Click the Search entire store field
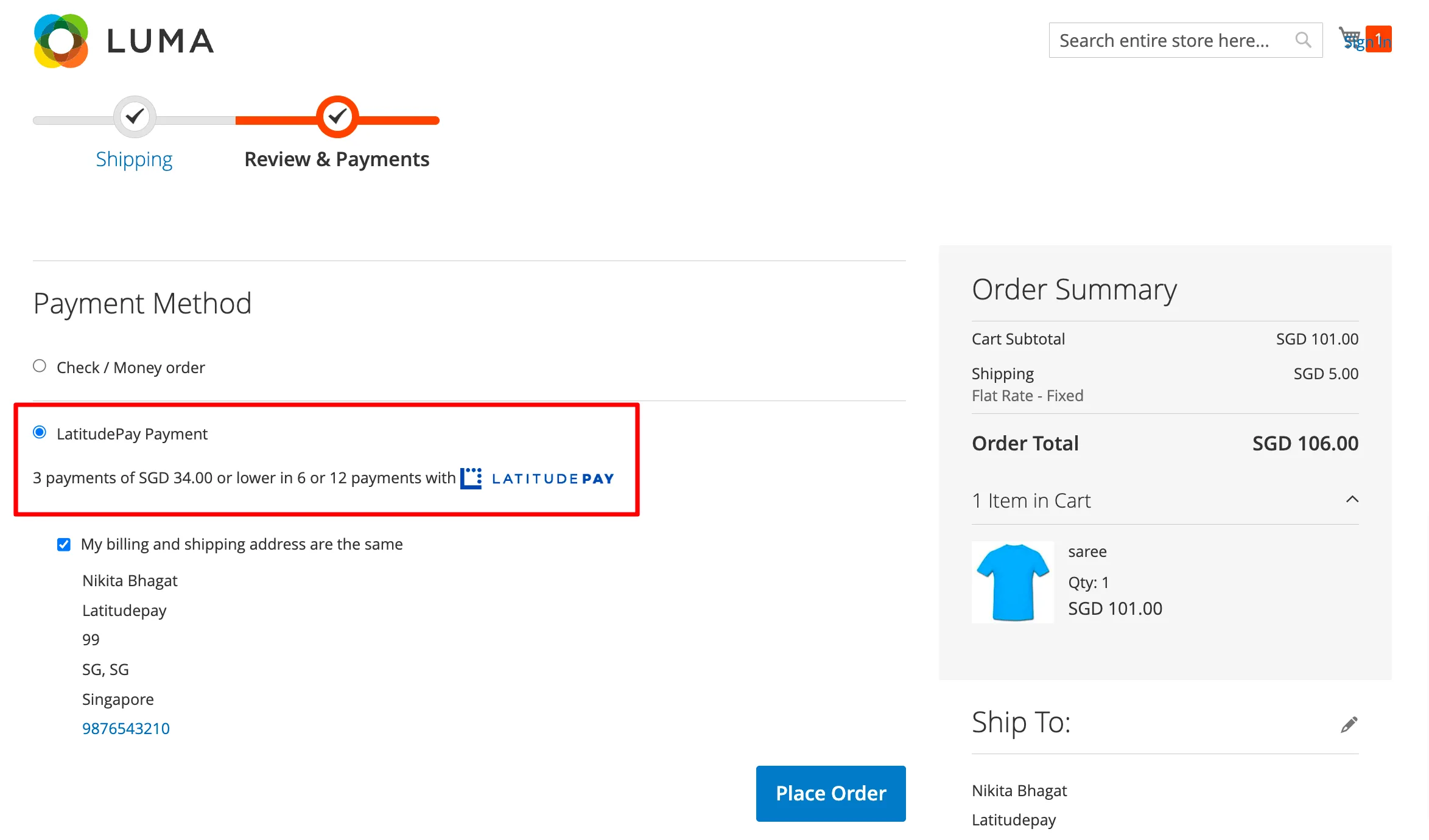Viewport: 1429px width, 840px height. point(1185,40)
